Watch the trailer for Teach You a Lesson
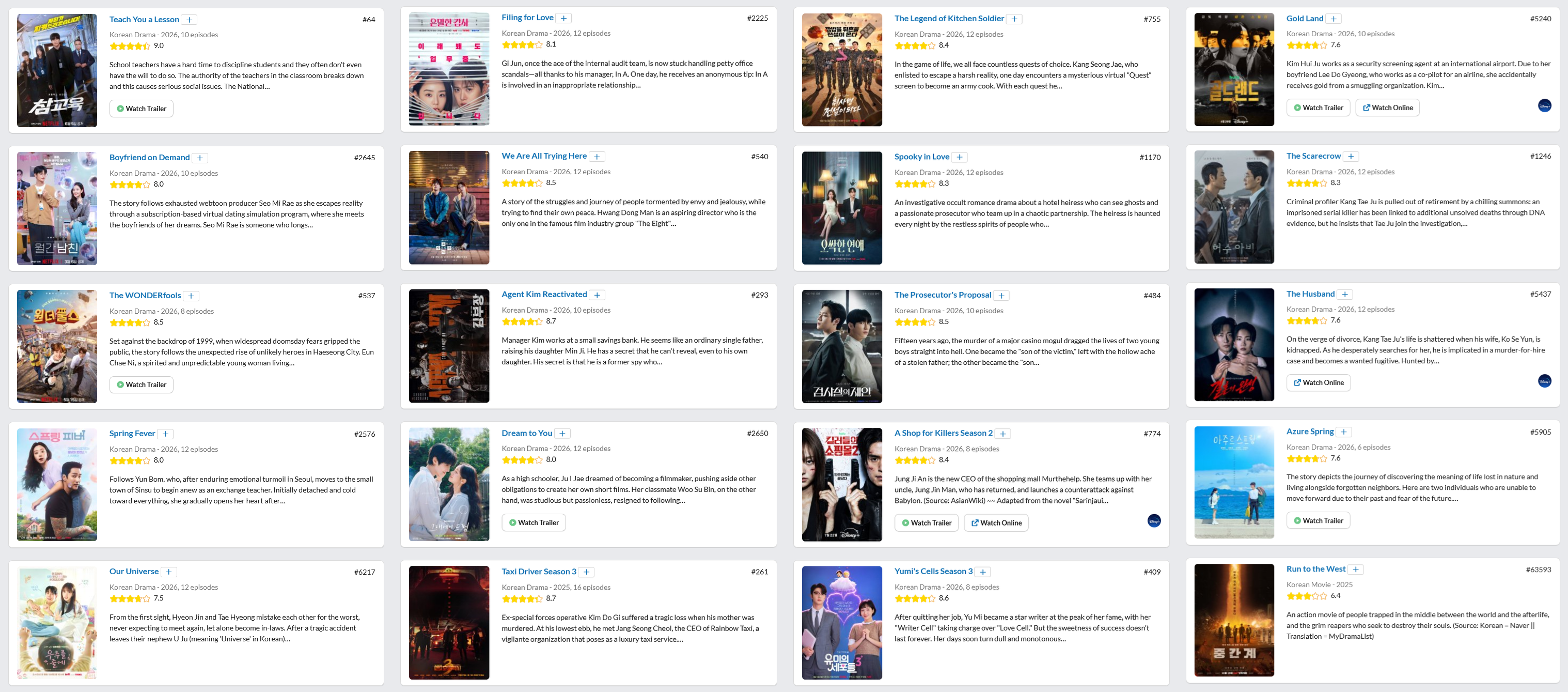The width and height of the screenshot is (1568, 692). click(x=142, y=109)
